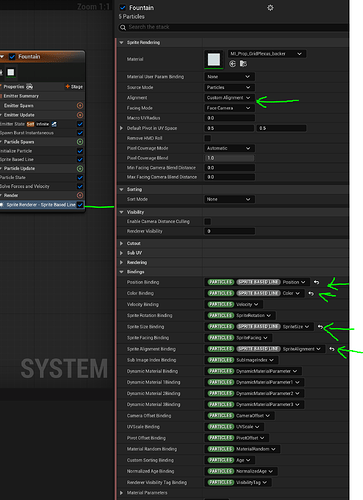Open Custom Sorting Binding Age dropdown

pyautogui.click(x=243, y=460)
